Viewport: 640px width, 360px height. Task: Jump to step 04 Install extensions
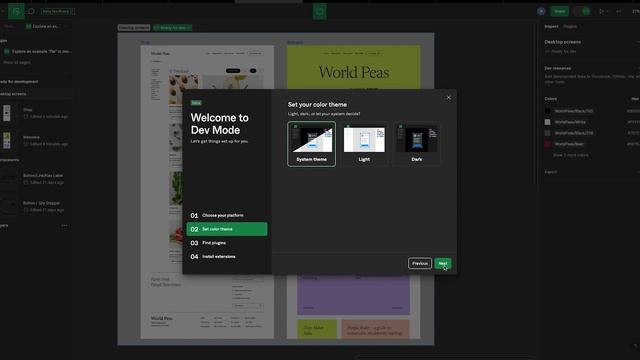click(x=227, y=256)
